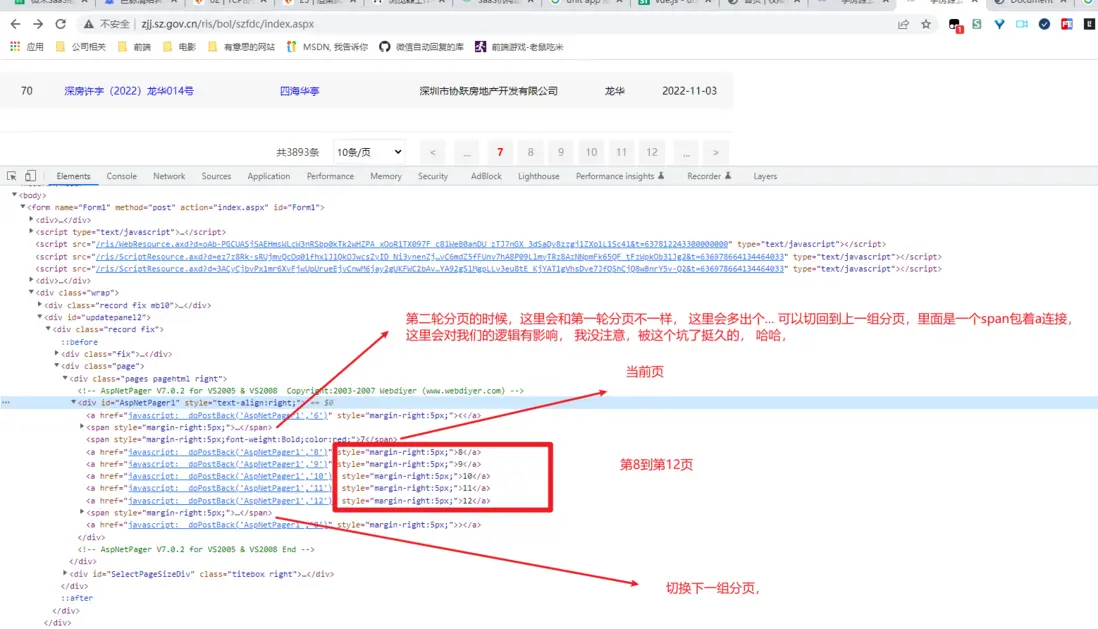This screenshot has width=1098, height=629.
Task: Collapse the div id=updatepanel2 node
Action: 40,317
